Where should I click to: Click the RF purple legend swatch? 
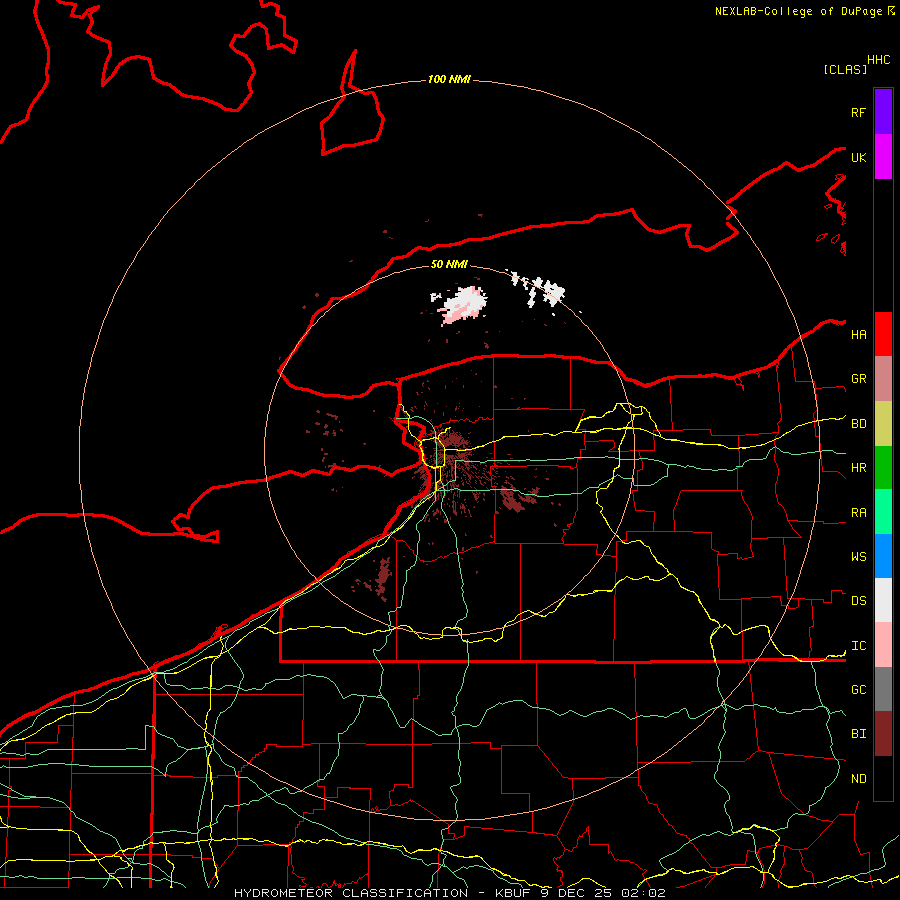click(883, 112)
